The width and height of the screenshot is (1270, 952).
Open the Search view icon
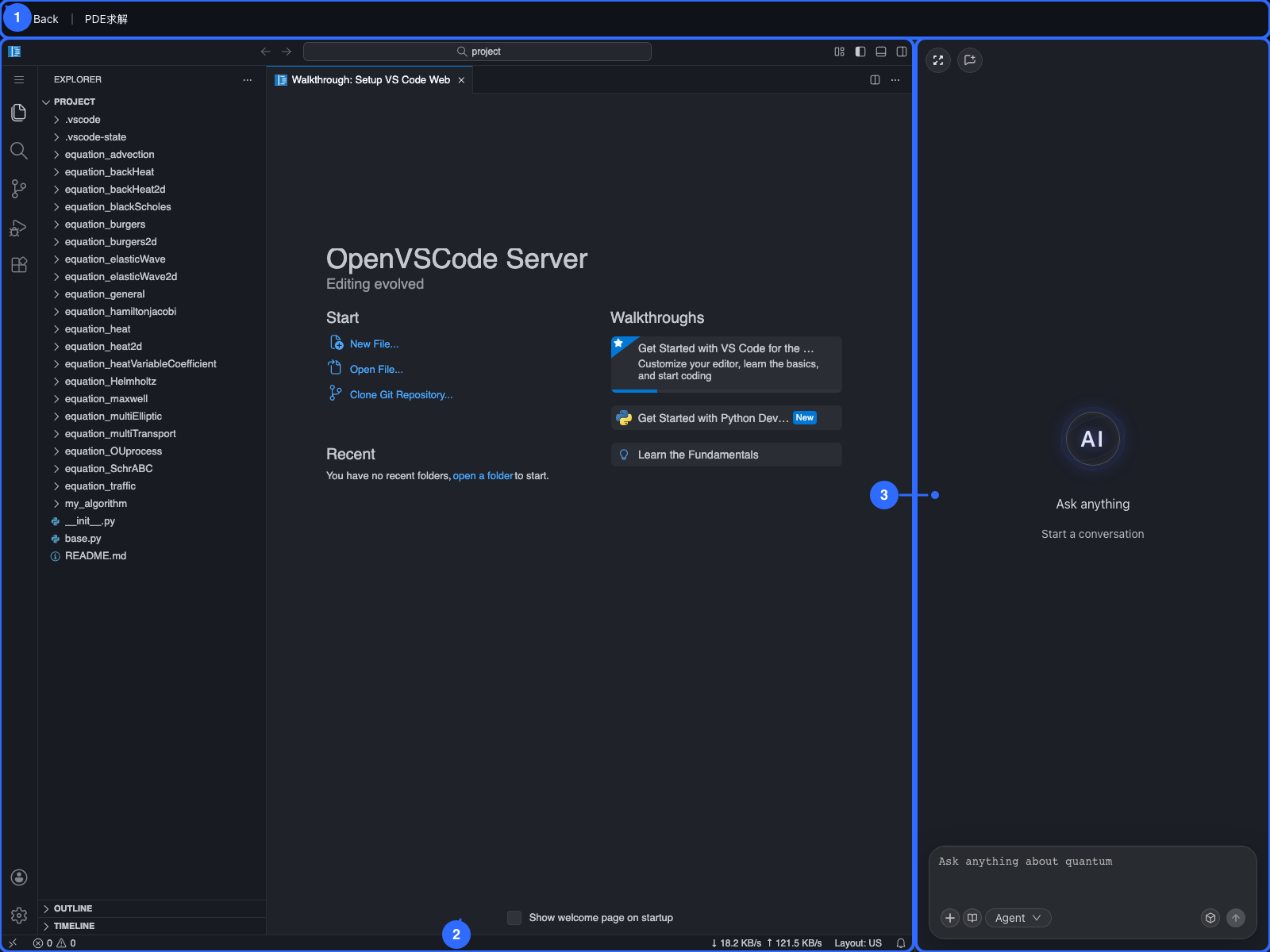[x=19, y=151]
